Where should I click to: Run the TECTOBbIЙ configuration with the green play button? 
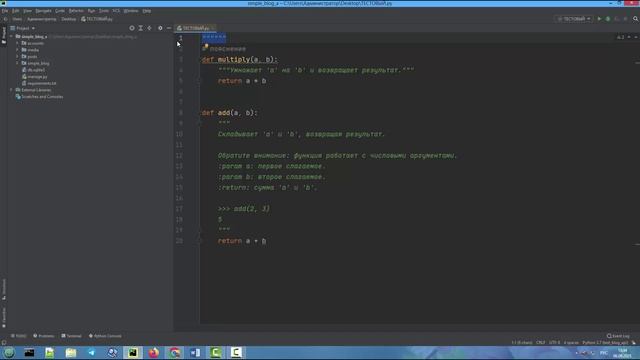(x=599, y=19)
